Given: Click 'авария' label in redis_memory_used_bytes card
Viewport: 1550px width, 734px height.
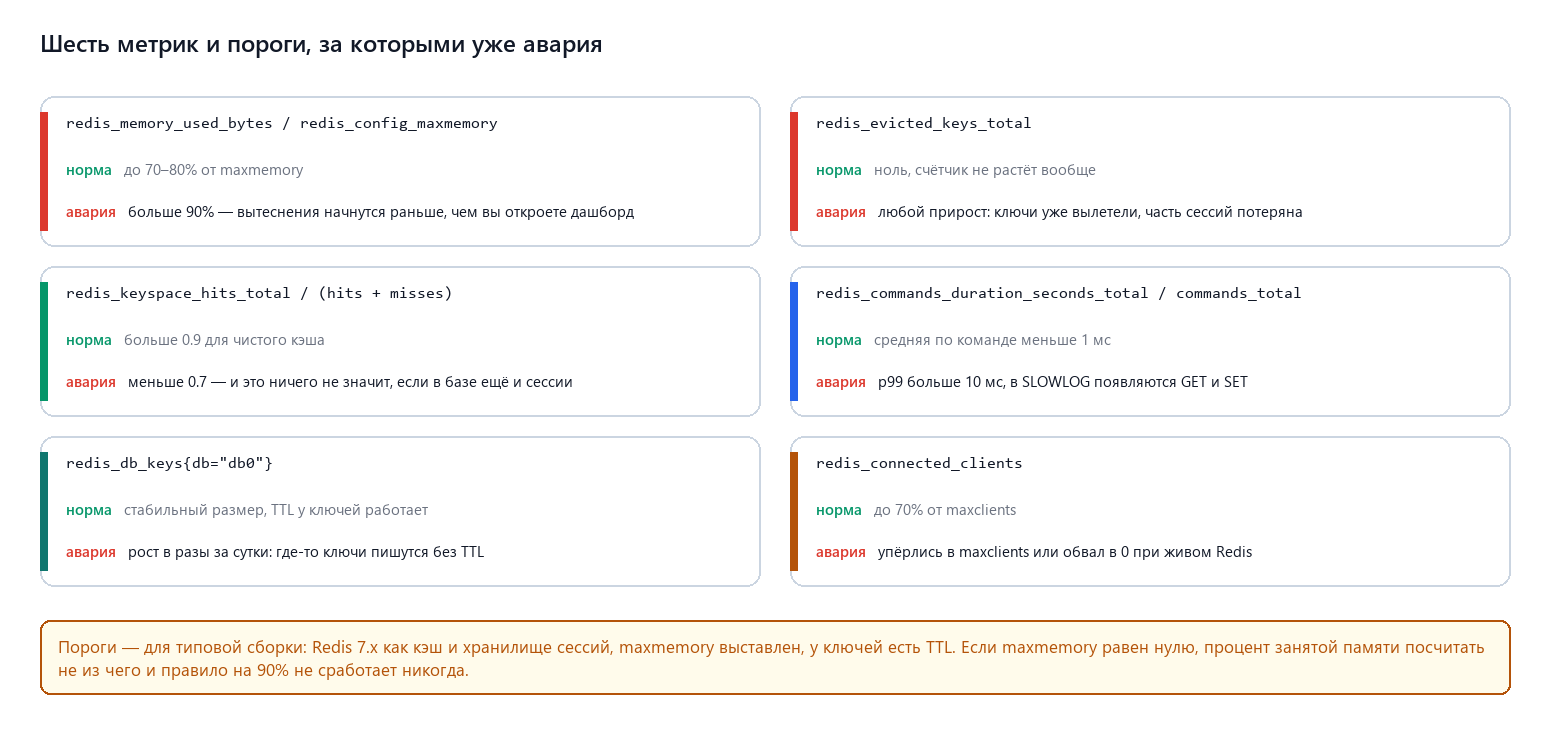Looking at the screenshot, I should click(x=91, y=212).
